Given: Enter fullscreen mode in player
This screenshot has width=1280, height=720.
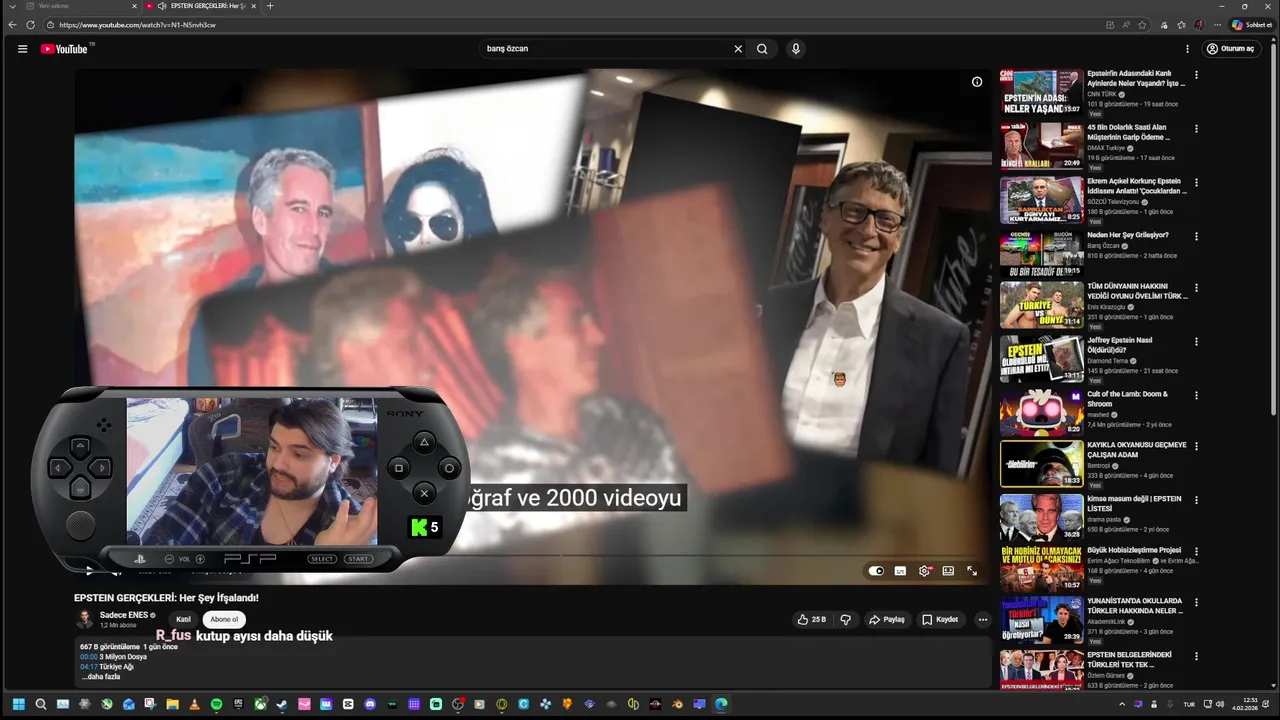Looking at the screenshot, I should (x=972, y=571).
